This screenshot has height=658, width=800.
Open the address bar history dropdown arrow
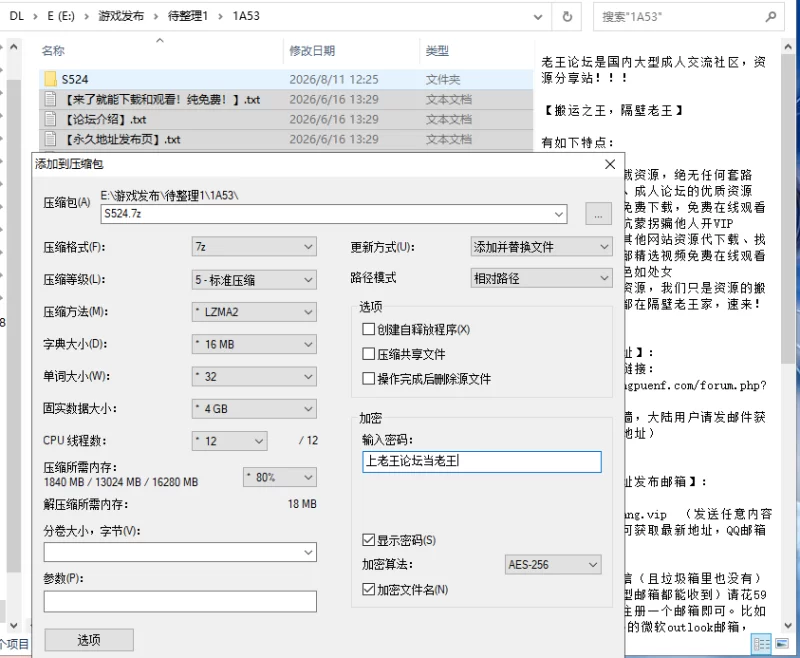(538, 17)
